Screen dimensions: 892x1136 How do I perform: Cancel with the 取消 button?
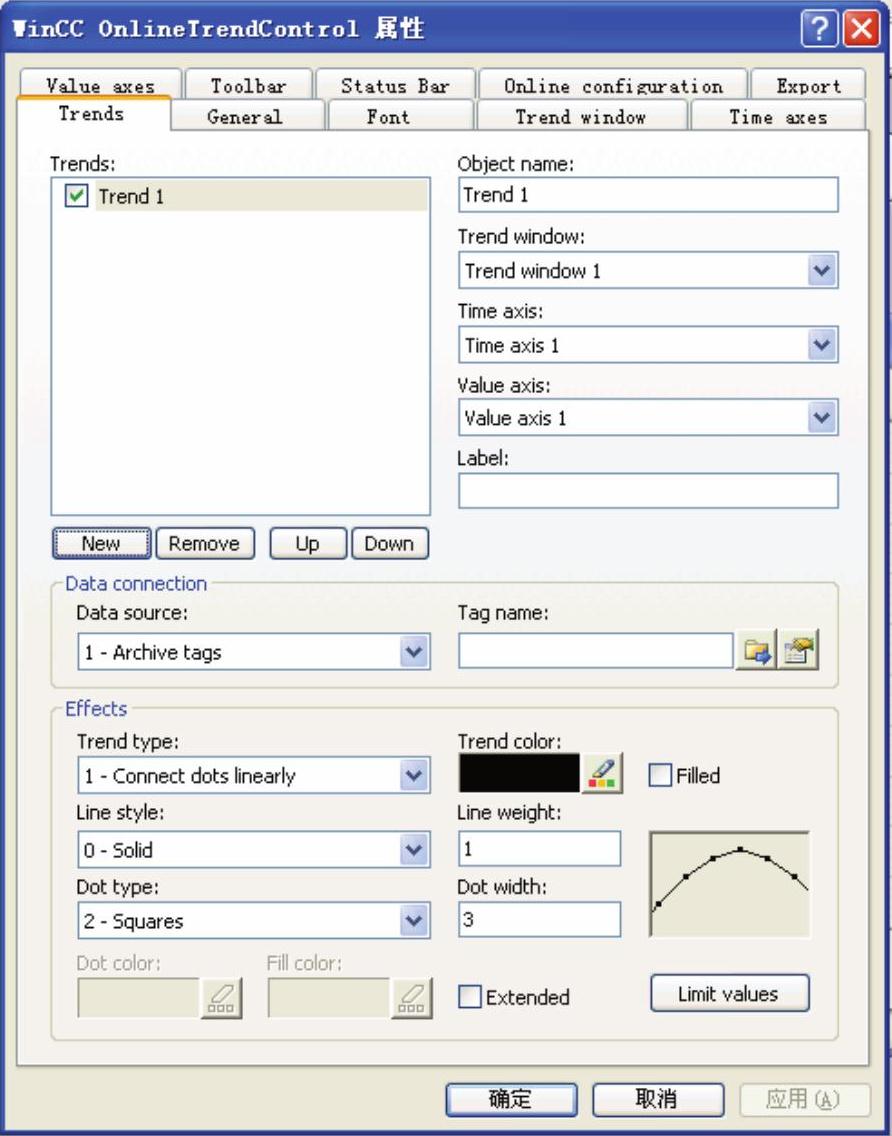coord(657,1099)
